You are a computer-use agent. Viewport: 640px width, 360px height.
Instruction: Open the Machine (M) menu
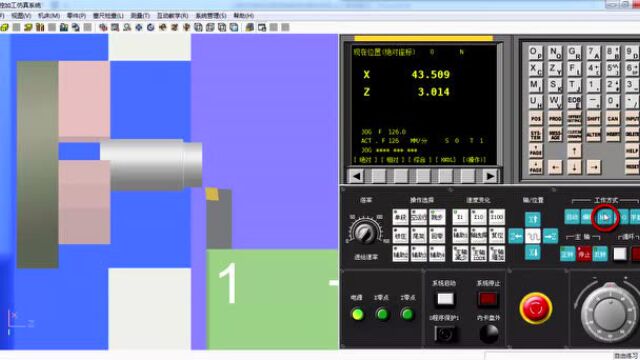49,16
